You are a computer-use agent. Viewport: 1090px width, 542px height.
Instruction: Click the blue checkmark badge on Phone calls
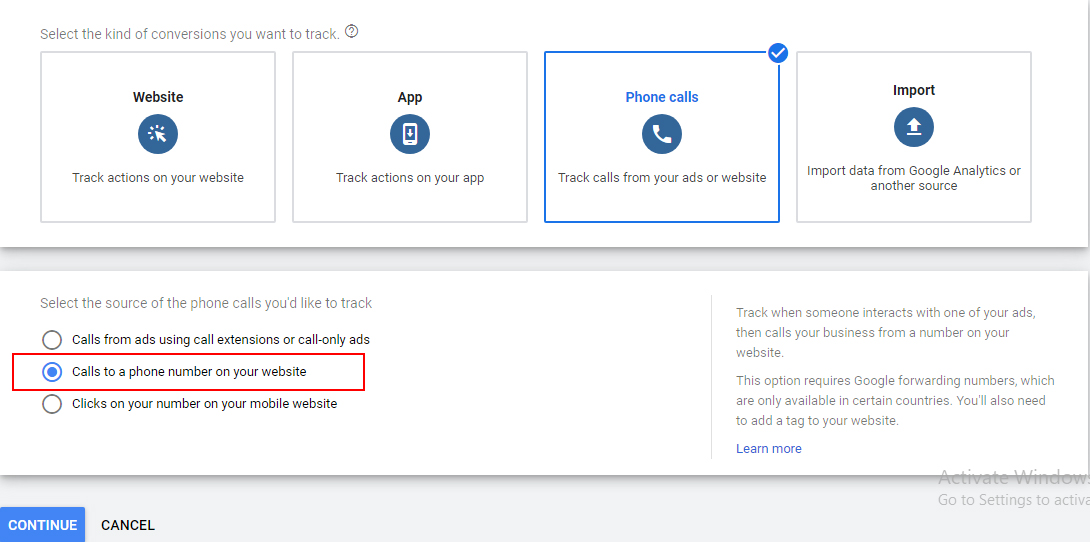(x=778, y=53)
